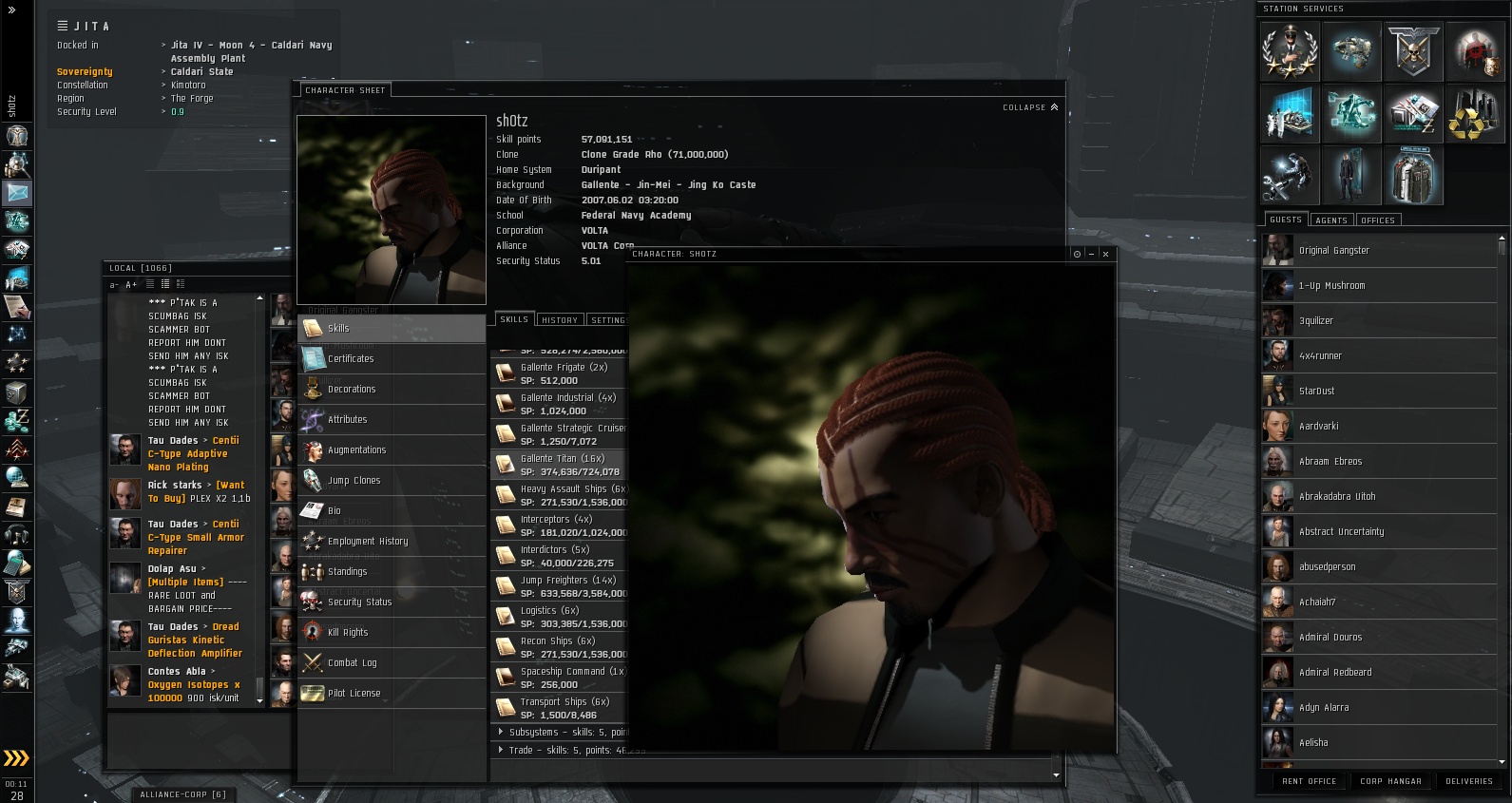Image resolution: width=1512 pixels, height=803 pixels.
Task: Open the red chevrons icon in the Neocom
Action: (x=17, y=449)
